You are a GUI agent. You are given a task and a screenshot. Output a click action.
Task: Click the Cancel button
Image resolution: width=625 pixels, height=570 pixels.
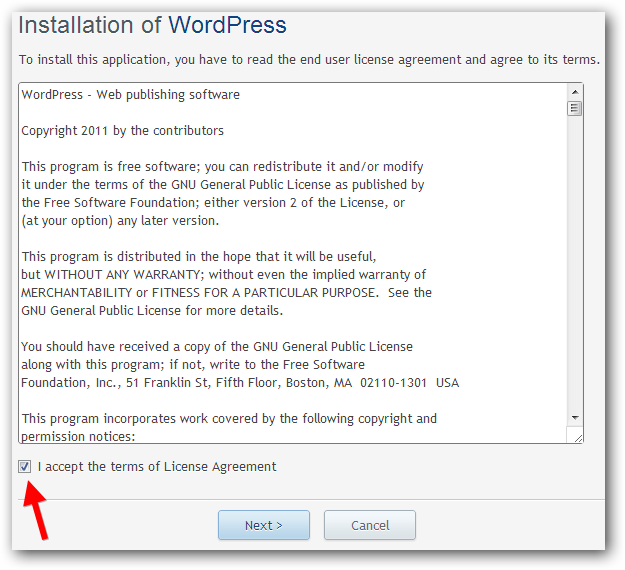(x=369, y=525)
